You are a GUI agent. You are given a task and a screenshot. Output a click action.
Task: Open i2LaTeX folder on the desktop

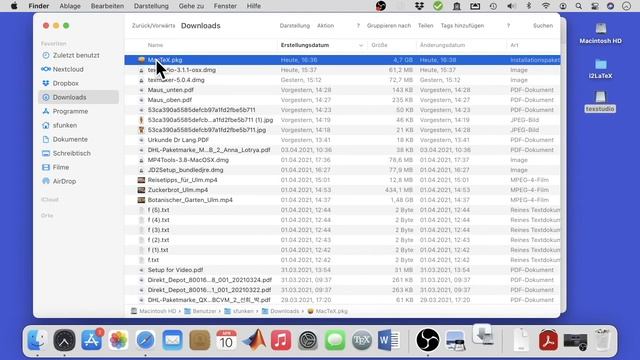pos(600,69)
